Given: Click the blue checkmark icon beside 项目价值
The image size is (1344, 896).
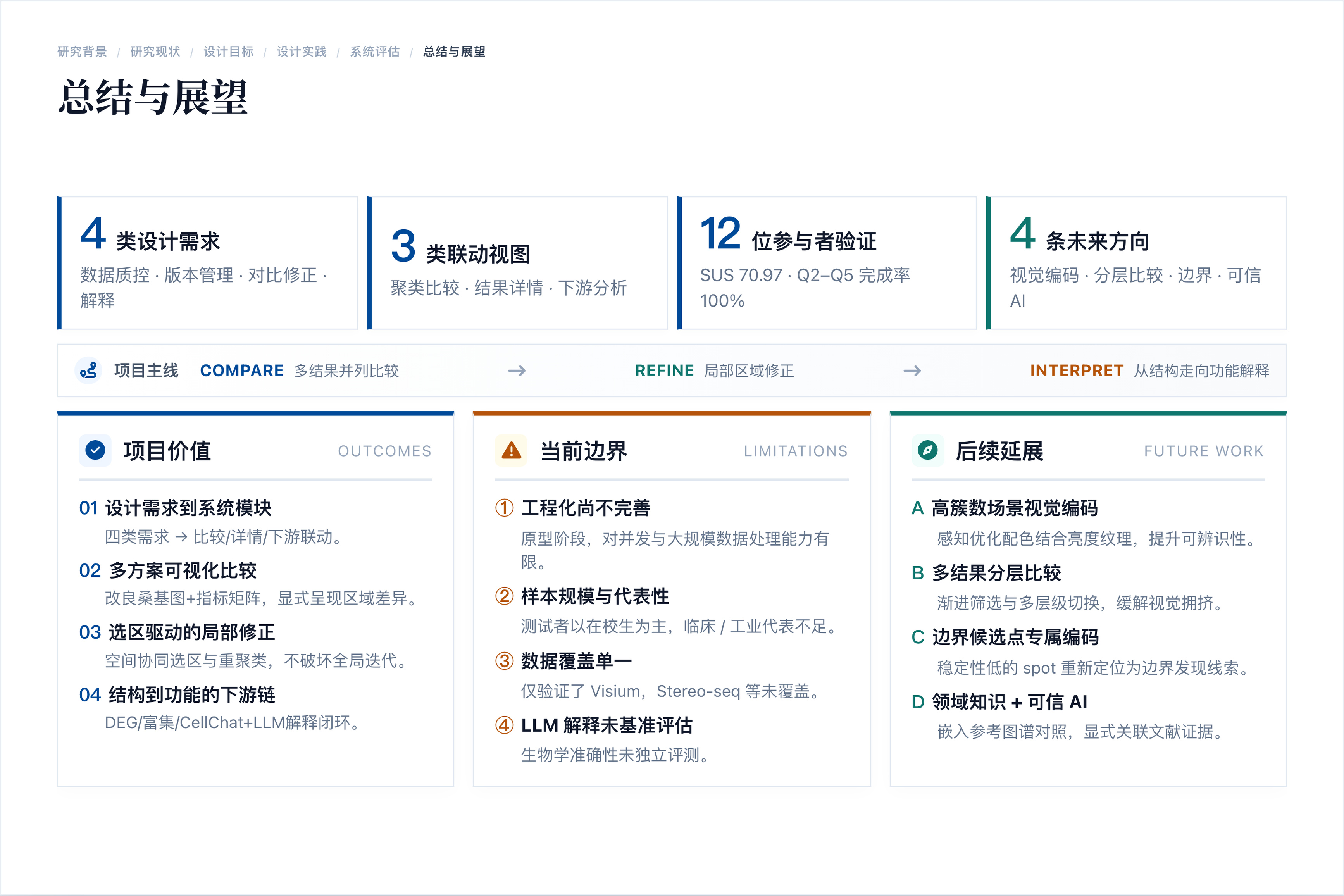Looking at the screenshot, I should tap(95, 450).
